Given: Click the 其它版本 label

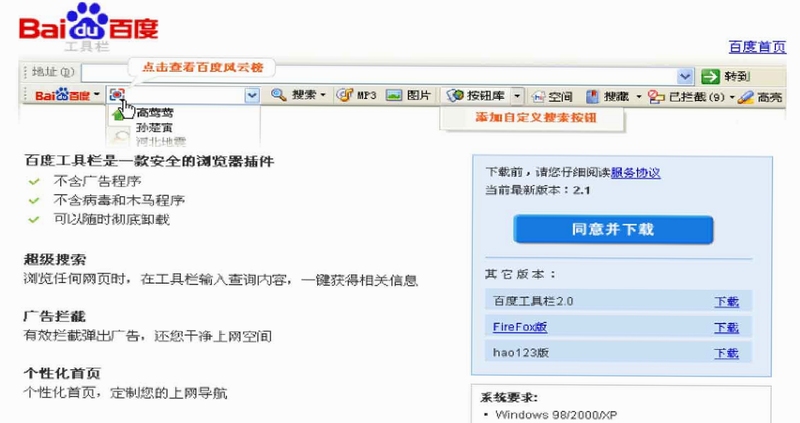Looking at the screenshot, I should 520,275.
